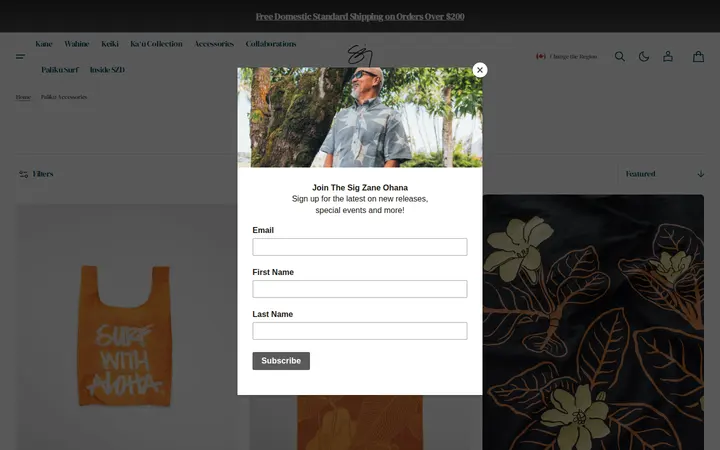Screen dimensions: 720x450
Task: Focus the Email input field
Action: coord(360,247)
